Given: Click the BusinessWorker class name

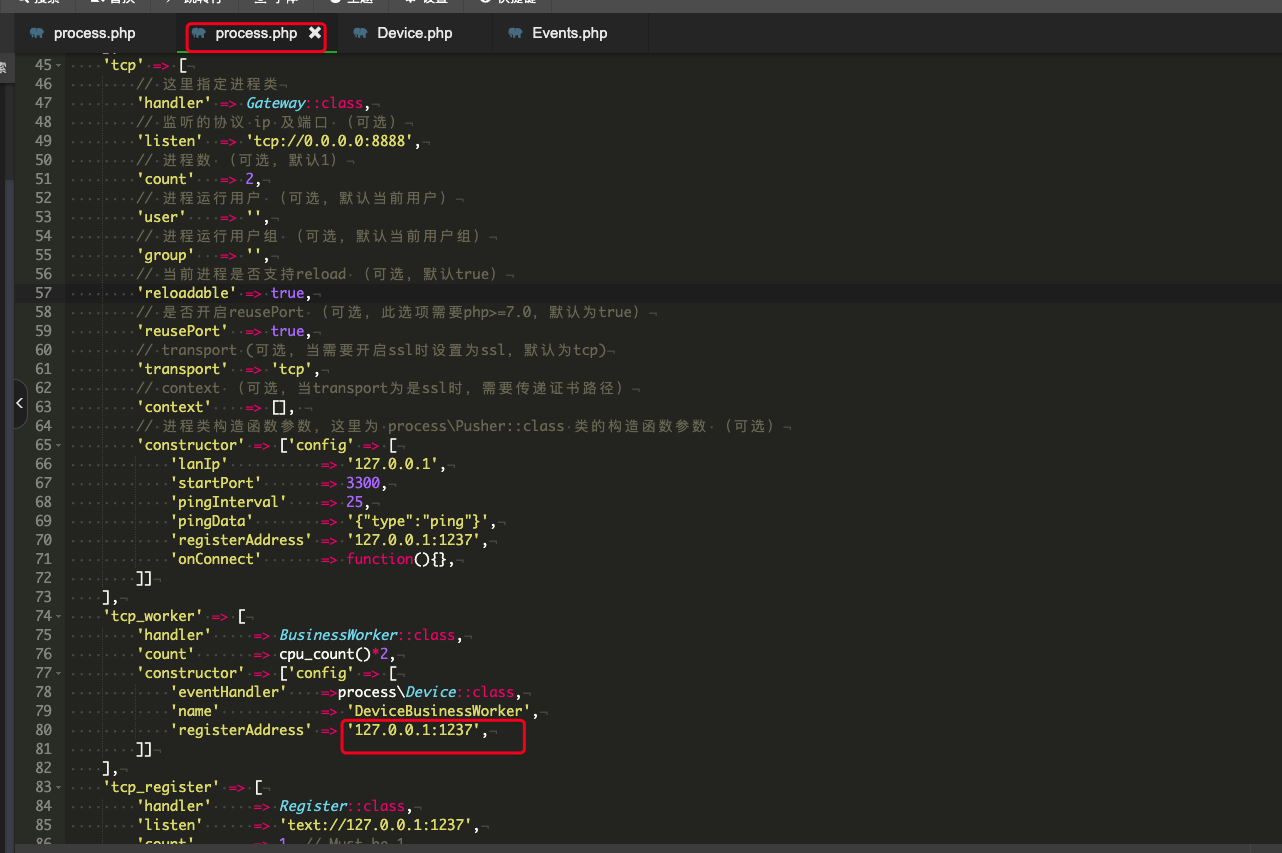Looking at the screenshot, I should click(338, 635).
